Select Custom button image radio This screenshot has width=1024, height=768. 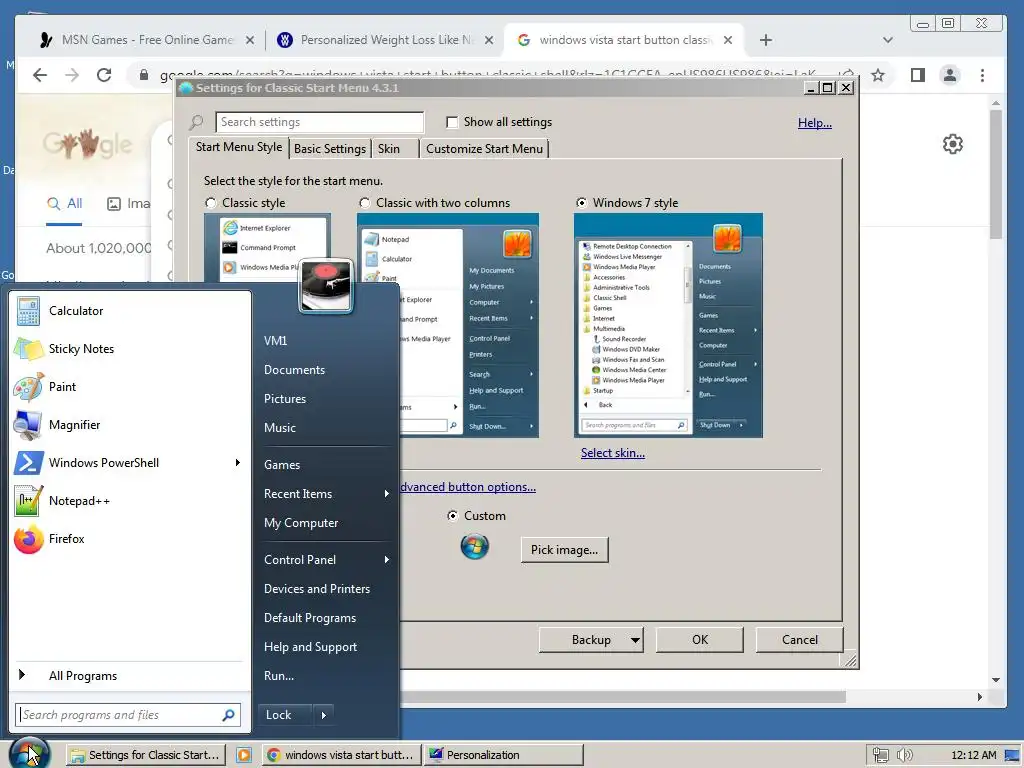click(x=452, y=516)
